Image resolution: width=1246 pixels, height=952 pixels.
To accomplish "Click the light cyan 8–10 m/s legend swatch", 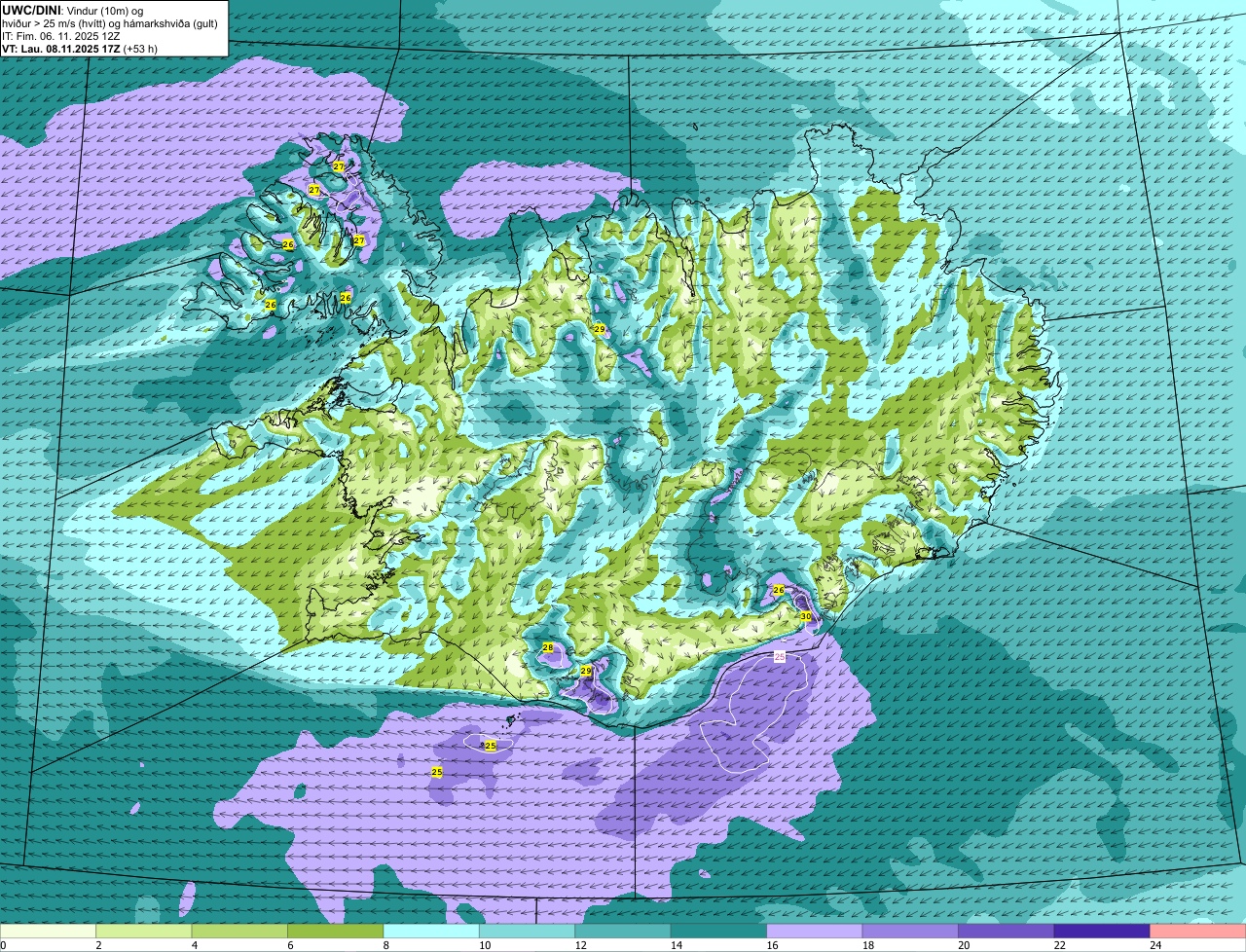I will [432, 932].
